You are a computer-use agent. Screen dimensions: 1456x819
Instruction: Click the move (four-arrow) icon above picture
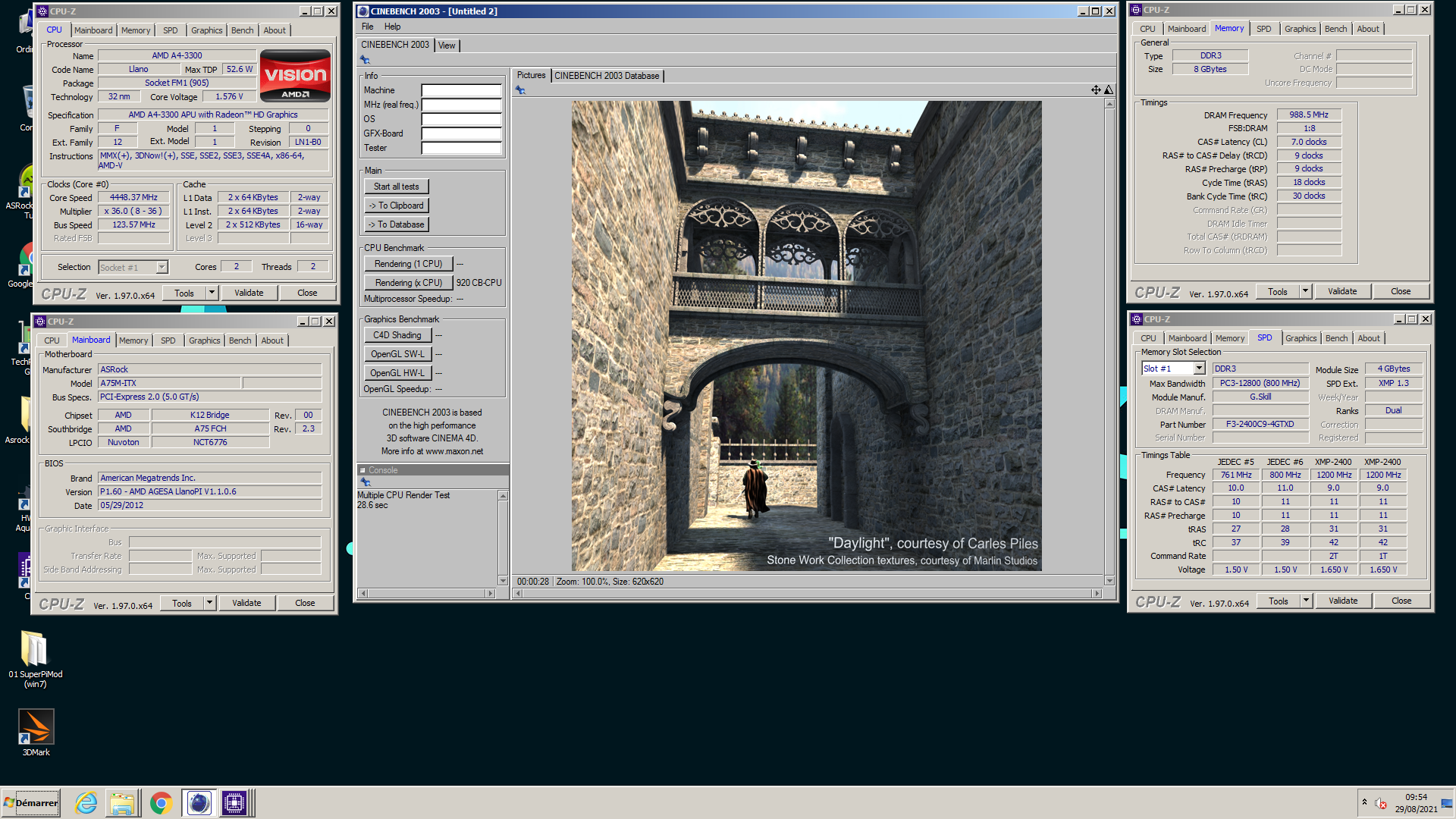click(1096, 90)
